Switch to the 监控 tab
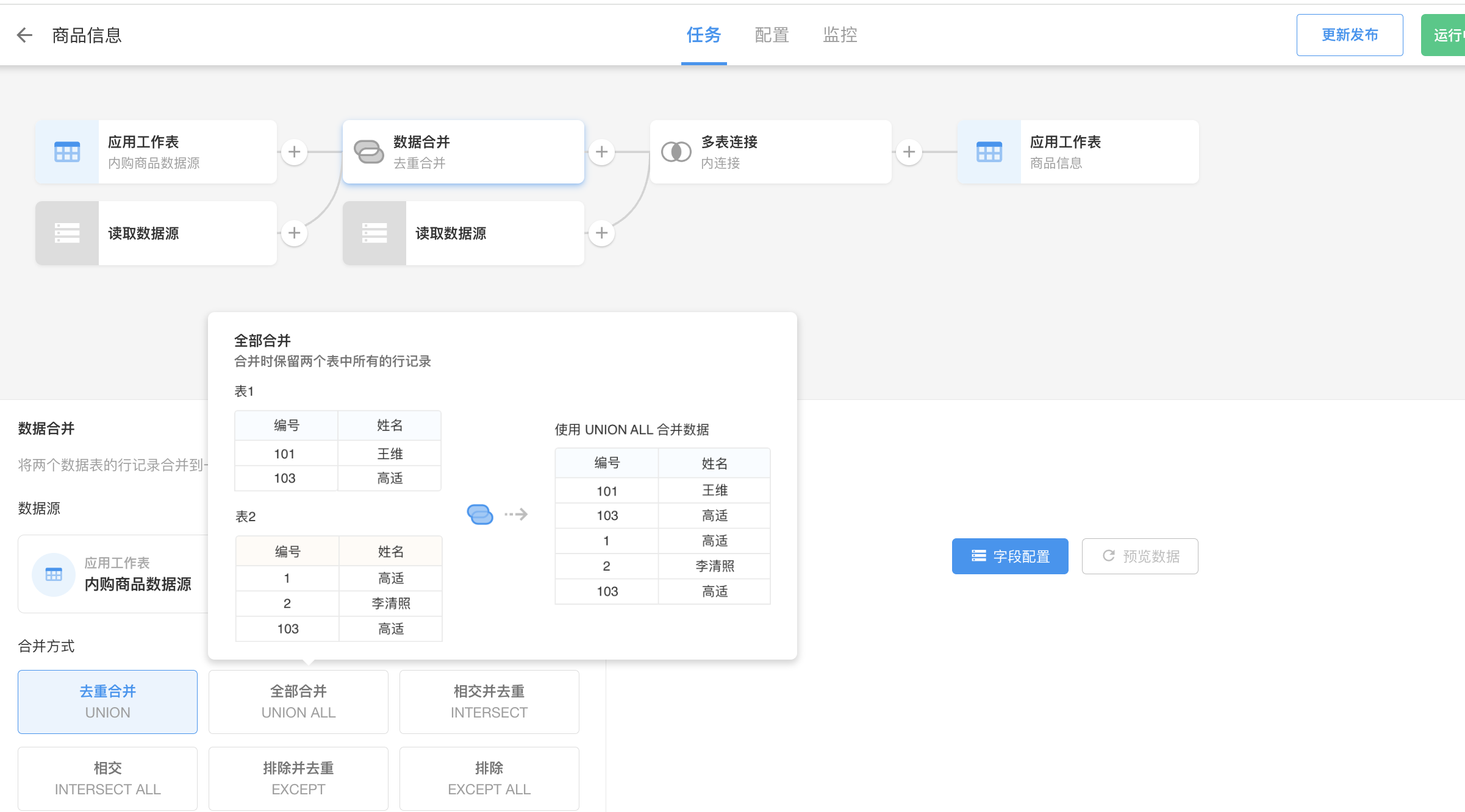Viewport: 1465px width, 812px height. (840, 35)
